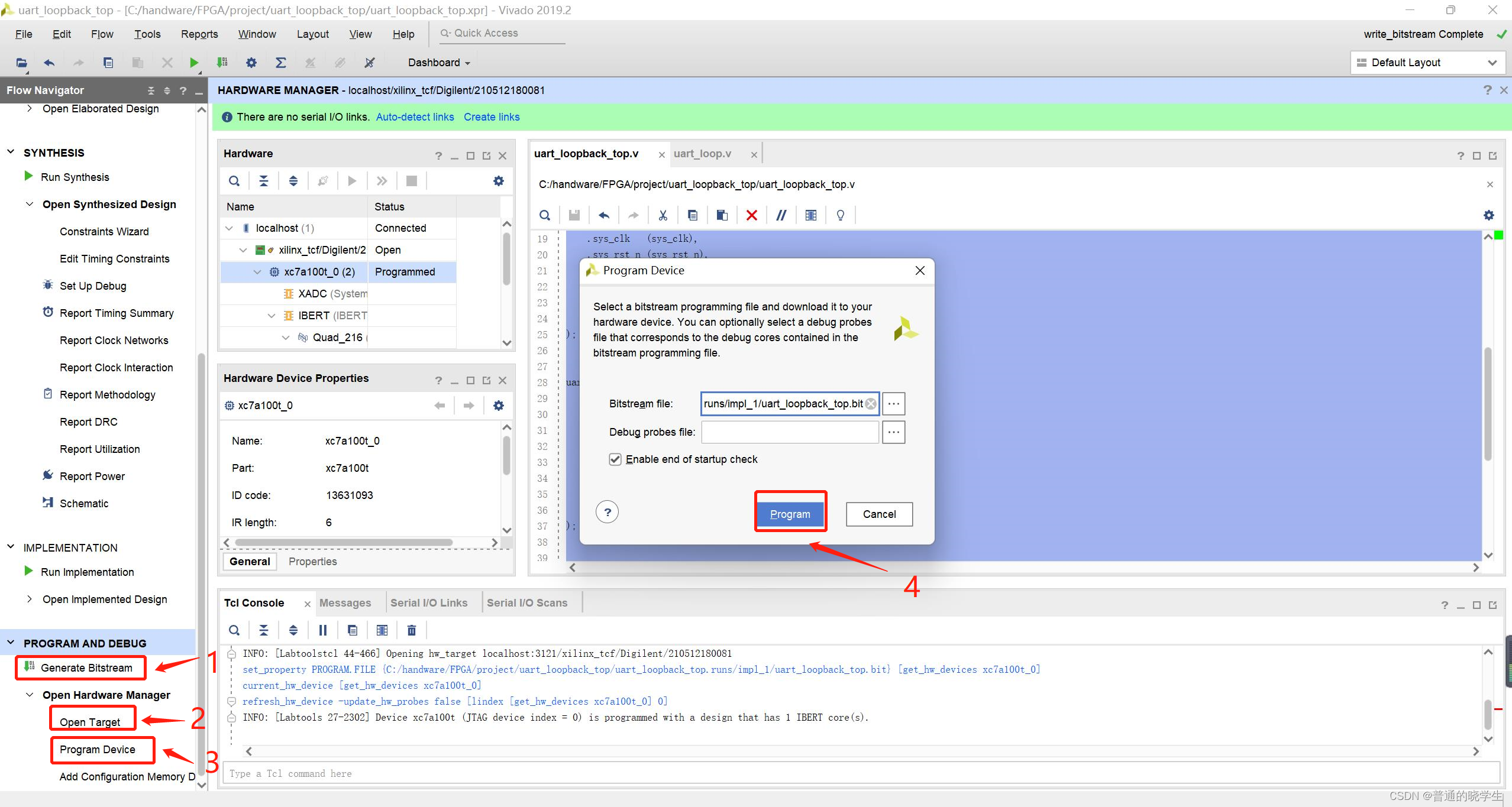
Task: Click search icon in Hardware panel
Action: coord(234,181)
